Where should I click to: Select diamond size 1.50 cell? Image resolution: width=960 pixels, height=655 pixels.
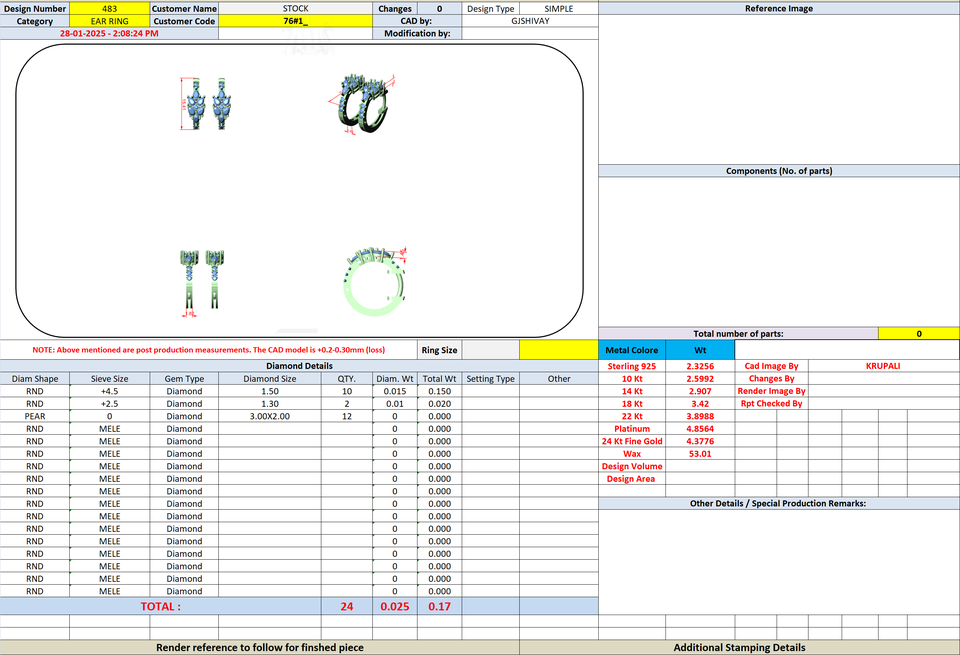click(x=269, y=391)
